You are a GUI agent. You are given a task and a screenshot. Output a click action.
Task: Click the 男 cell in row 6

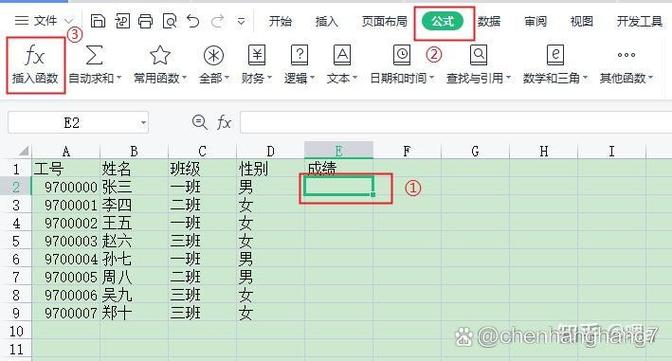[x=270, y=259]
